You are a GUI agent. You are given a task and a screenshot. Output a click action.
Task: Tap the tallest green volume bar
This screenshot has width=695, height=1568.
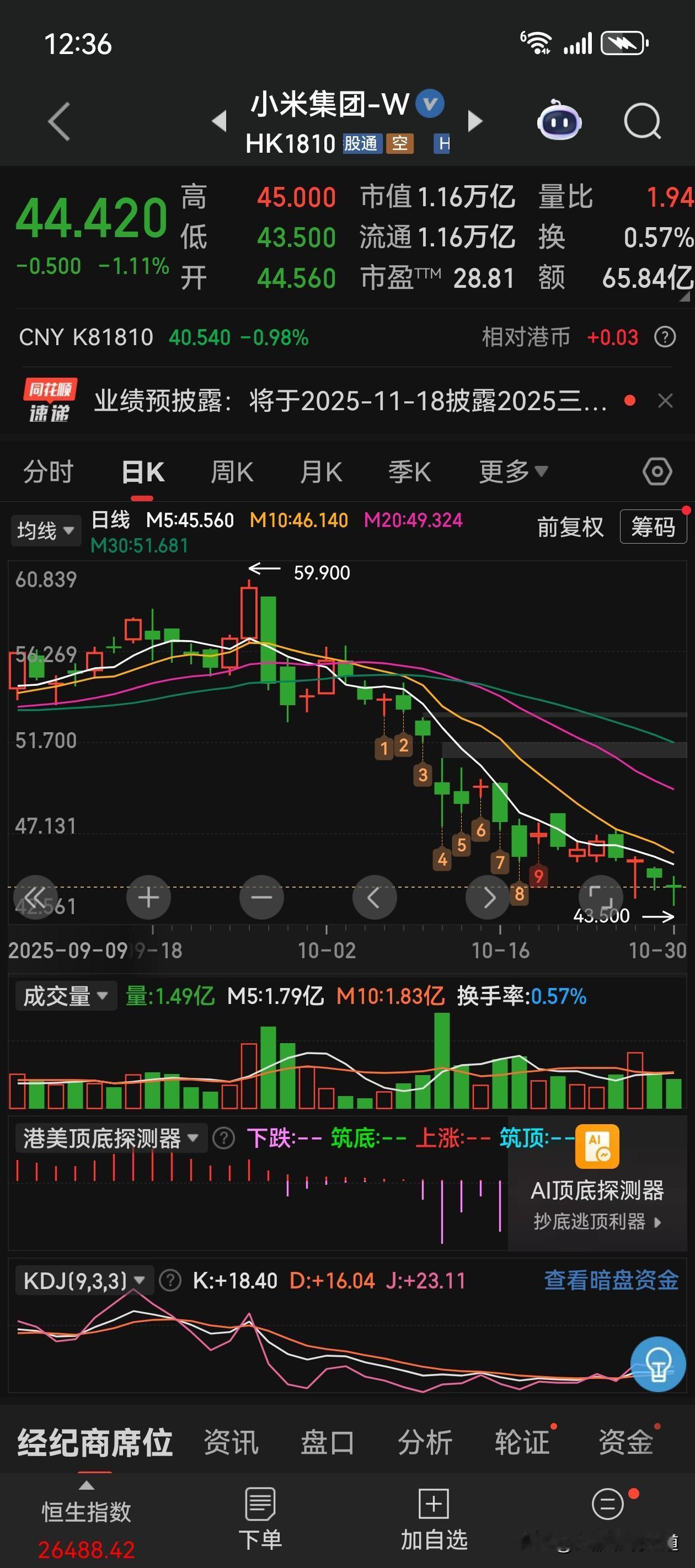click(442, 1060)
